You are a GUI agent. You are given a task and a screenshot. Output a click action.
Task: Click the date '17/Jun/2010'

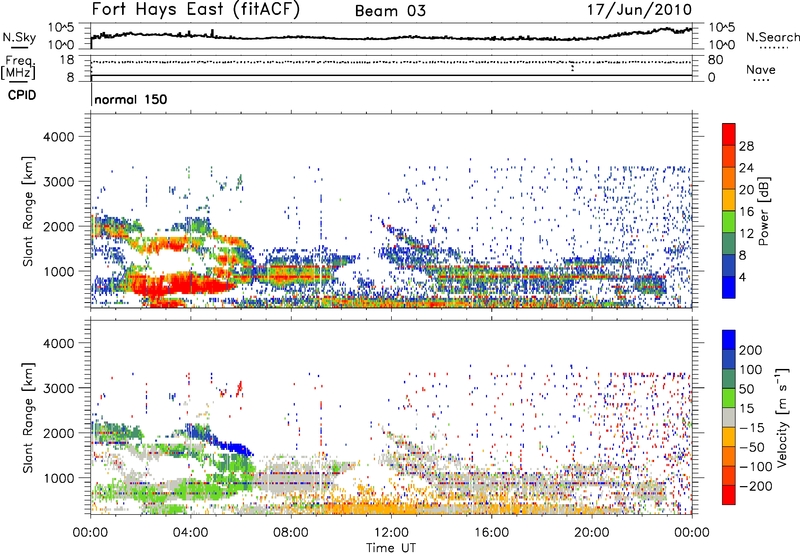(639, 10)
